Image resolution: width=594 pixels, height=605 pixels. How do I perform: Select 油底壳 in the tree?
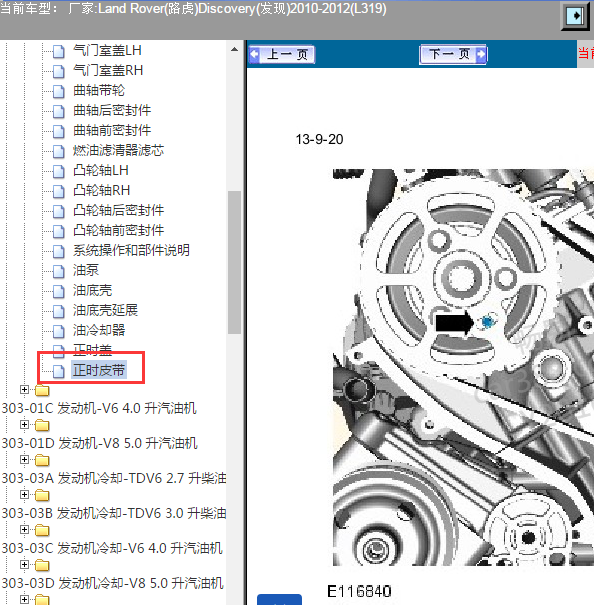[92, 291]
